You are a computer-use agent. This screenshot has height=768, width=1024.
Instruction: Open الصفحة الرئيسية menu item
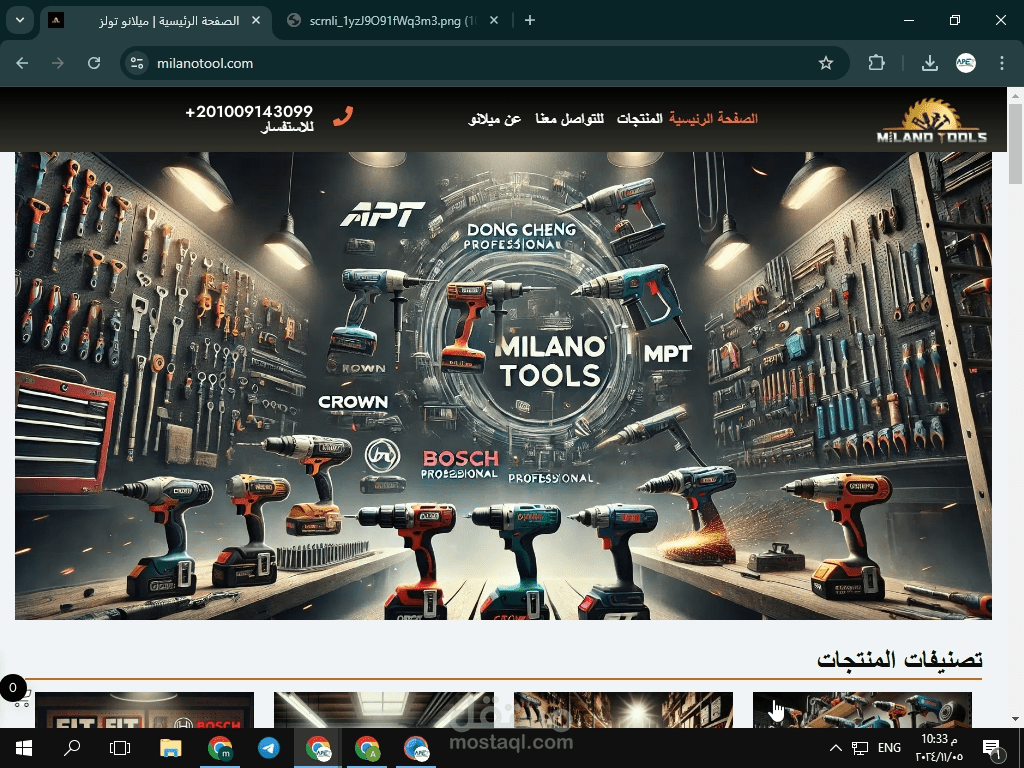click(713, 118)
